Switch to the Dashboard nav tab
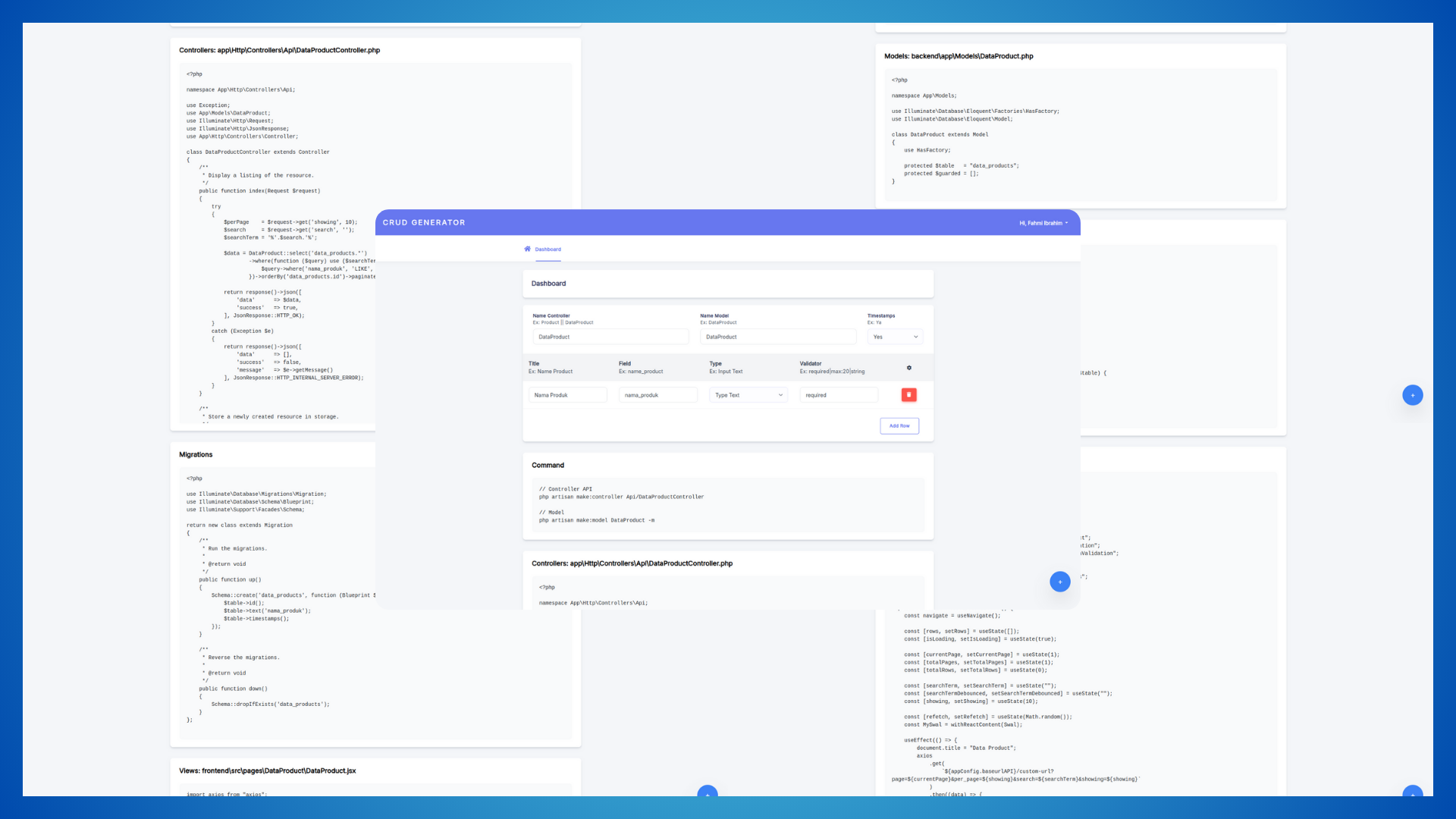Image resolution: width=1456 pixels, height=819 pixels. (548, 249)
